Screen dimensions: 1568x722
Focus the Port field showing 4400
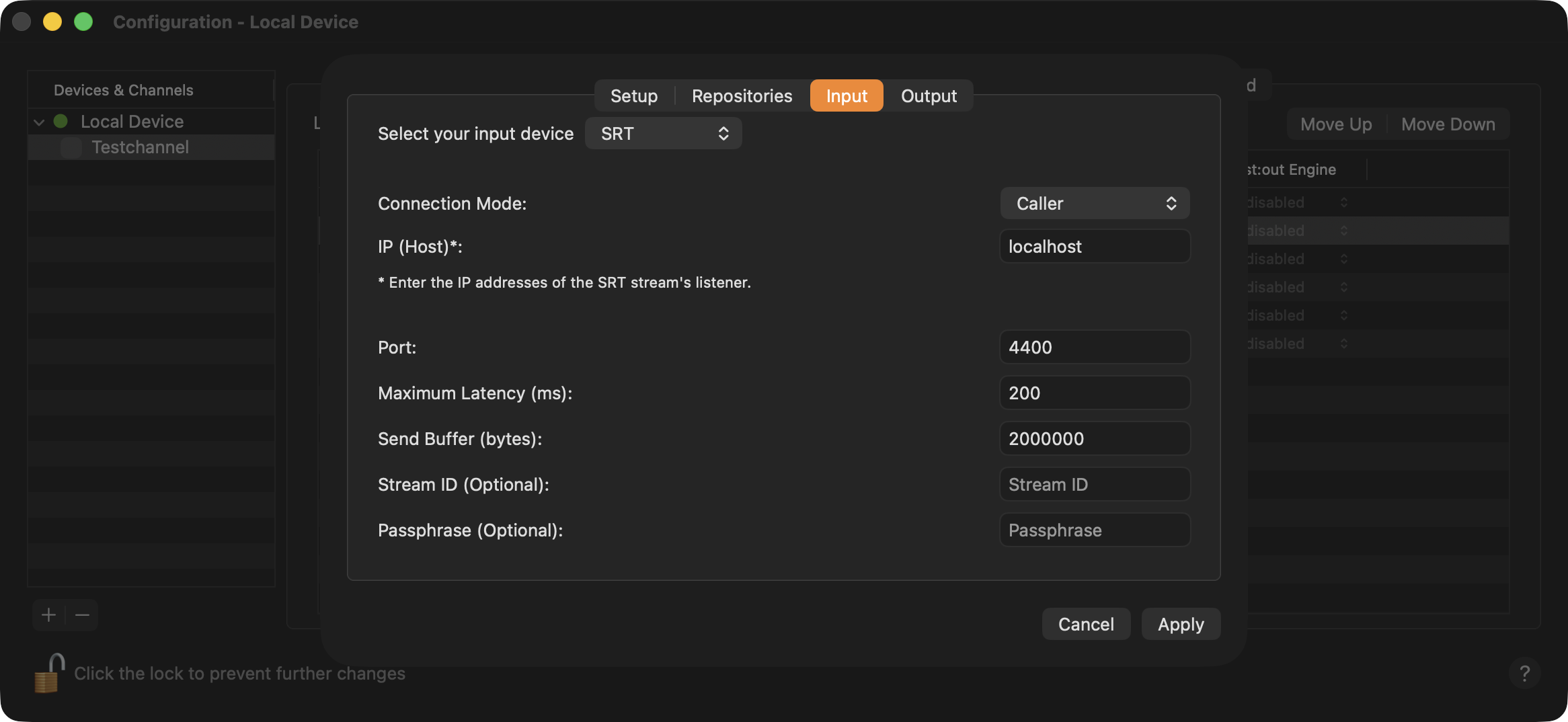click(1095, 347)
